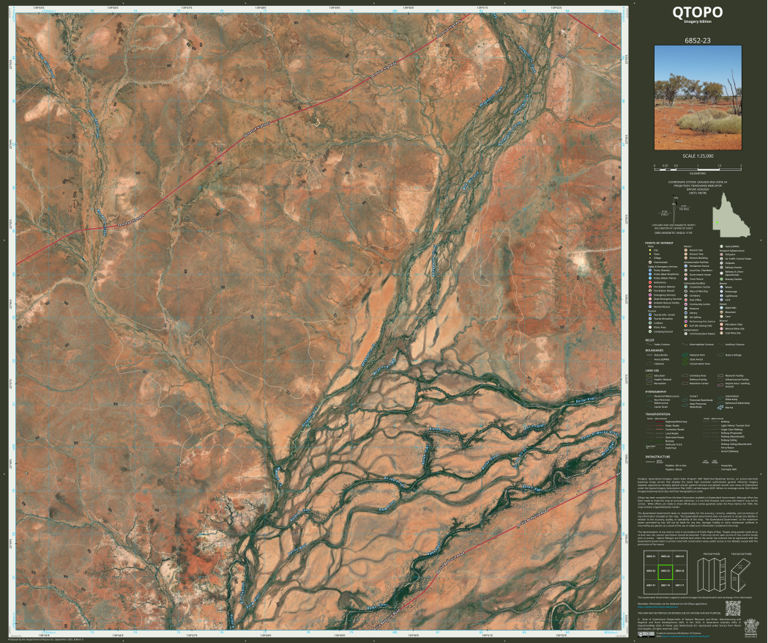Click the Cave legend symbol

point(721,316)
